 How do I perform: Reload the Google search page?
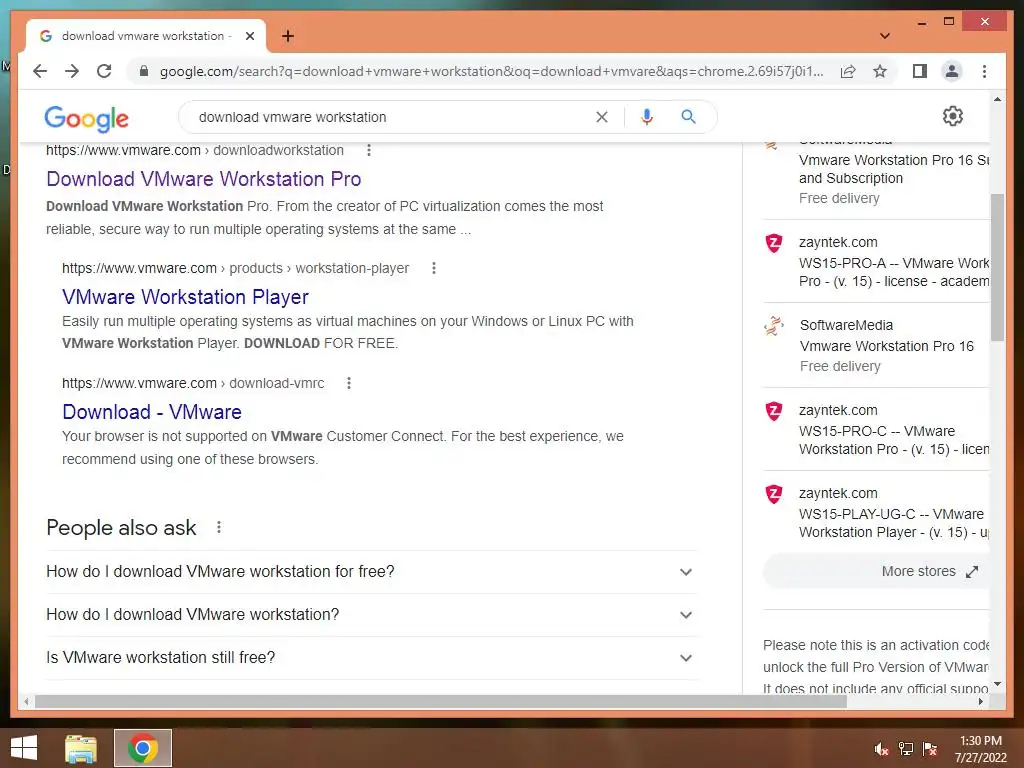click(104, 71)
